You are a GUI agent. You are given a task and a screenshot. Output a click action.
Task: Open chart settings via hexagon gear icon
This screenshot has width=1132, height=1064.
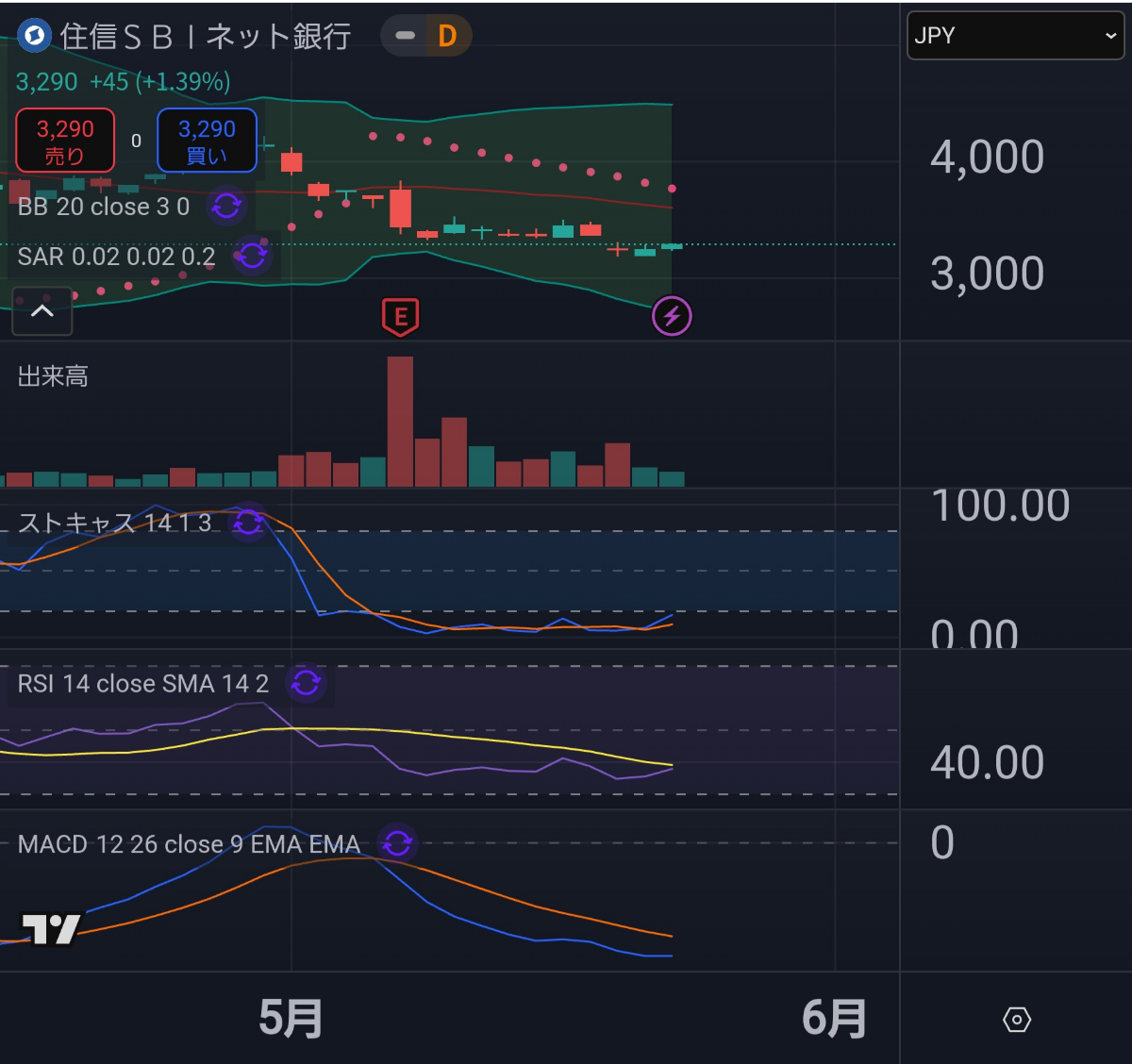point(1017,1020)
